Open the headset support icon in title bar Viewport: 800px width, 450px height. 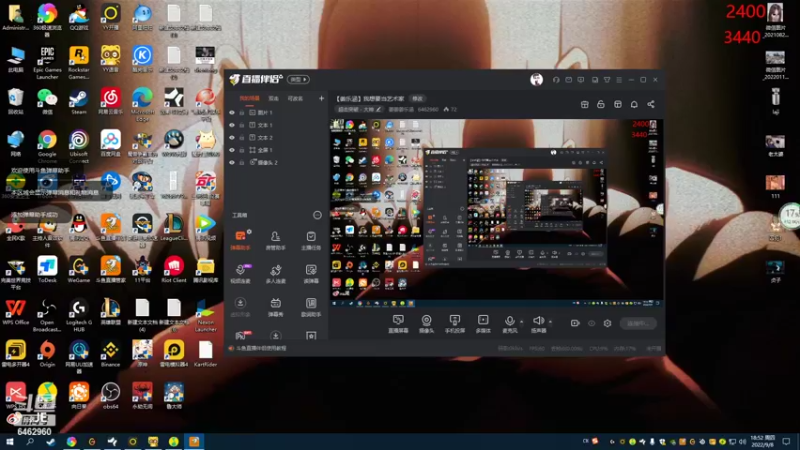pyautogui.click(x=556, y=80)
